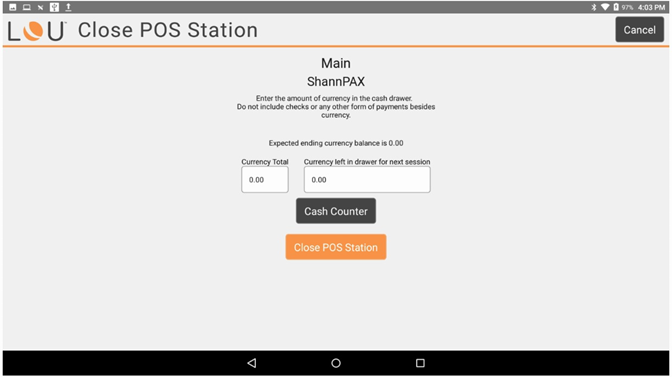Click the Cancel button
Screen dimensions: 672x377
point(639,30)
